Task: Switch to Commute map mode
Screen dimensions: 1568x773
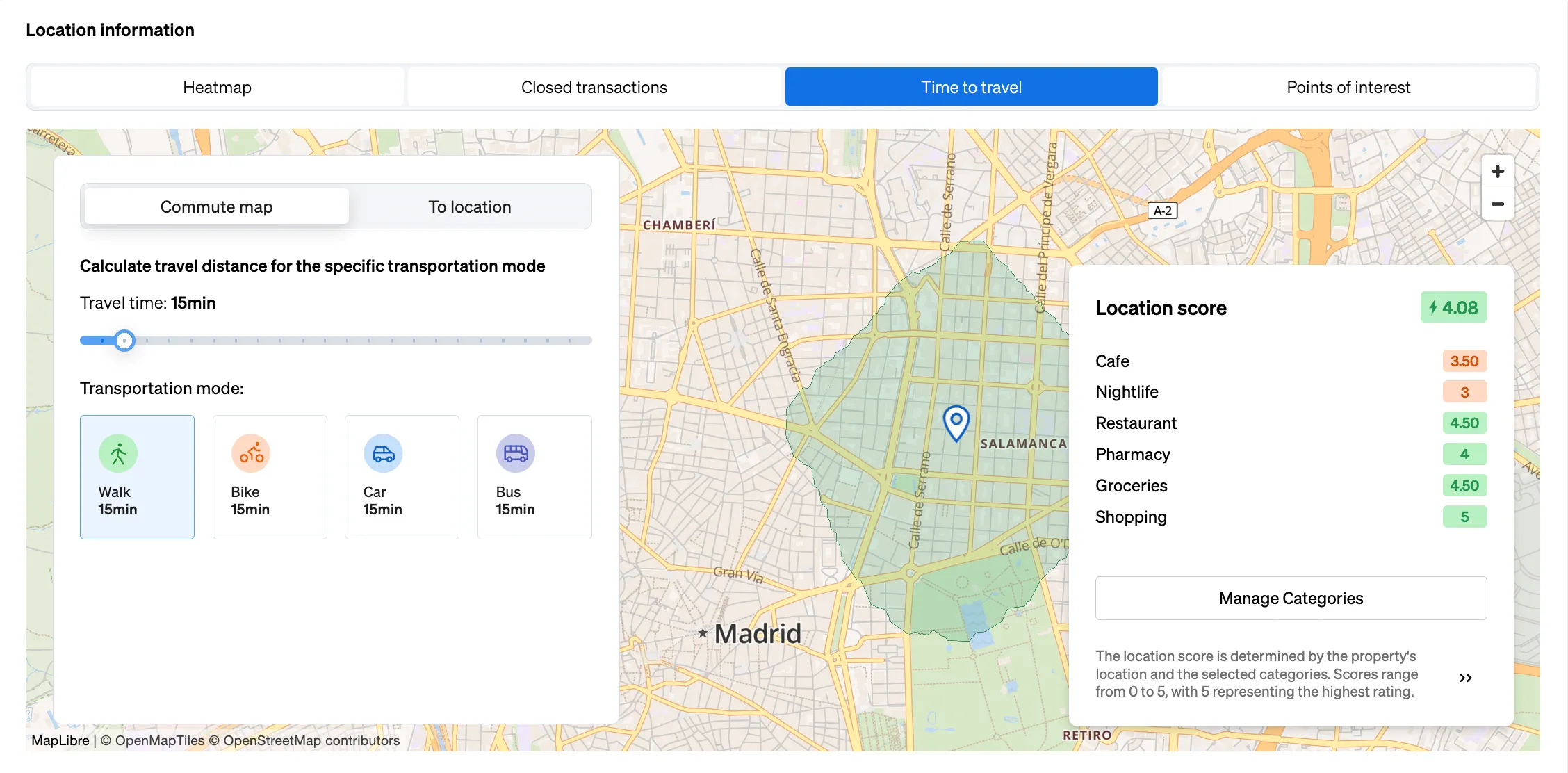Action: [x=216, y=206]
